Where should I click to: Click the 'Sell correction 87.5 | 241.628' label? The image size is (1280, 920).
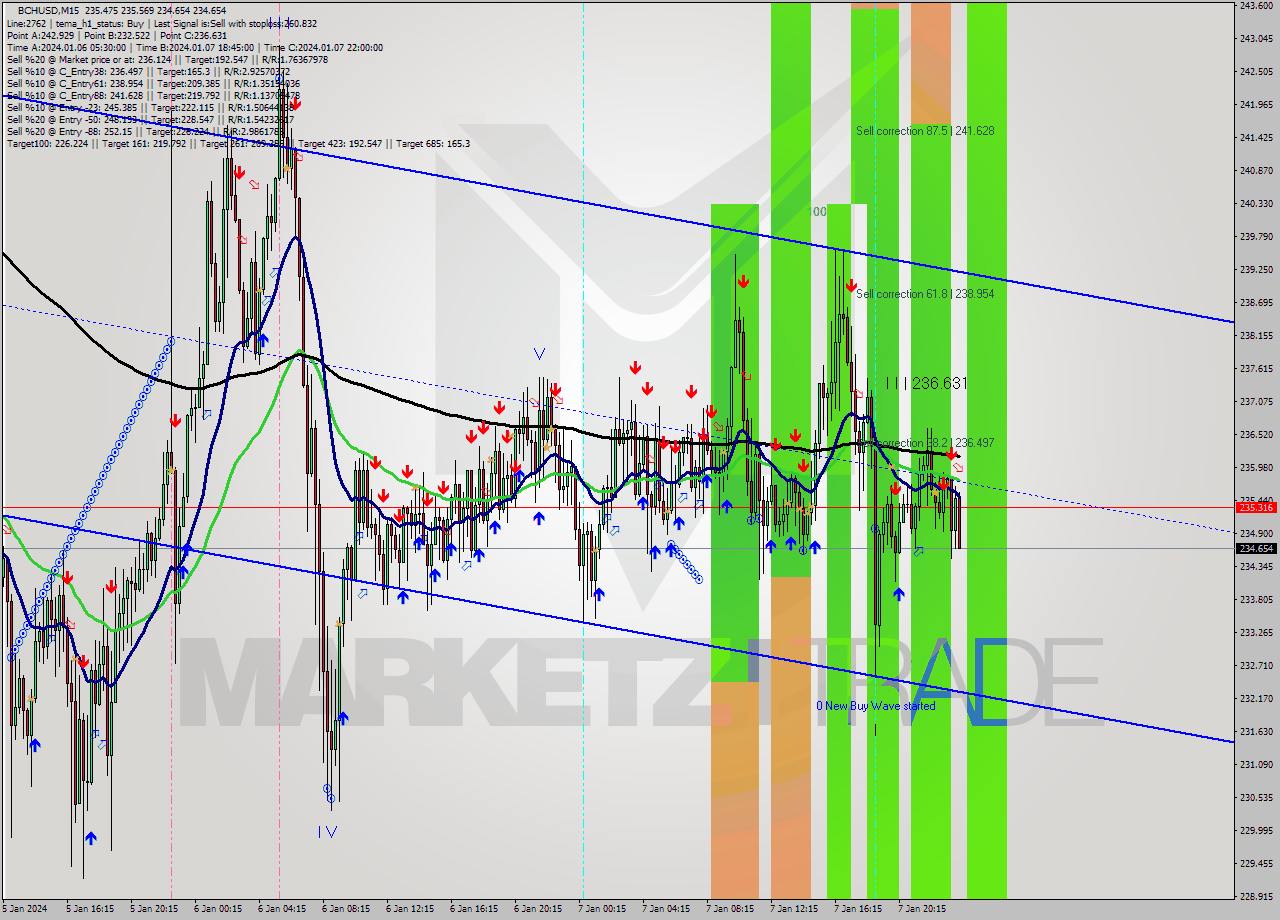[x=925, y=131]
